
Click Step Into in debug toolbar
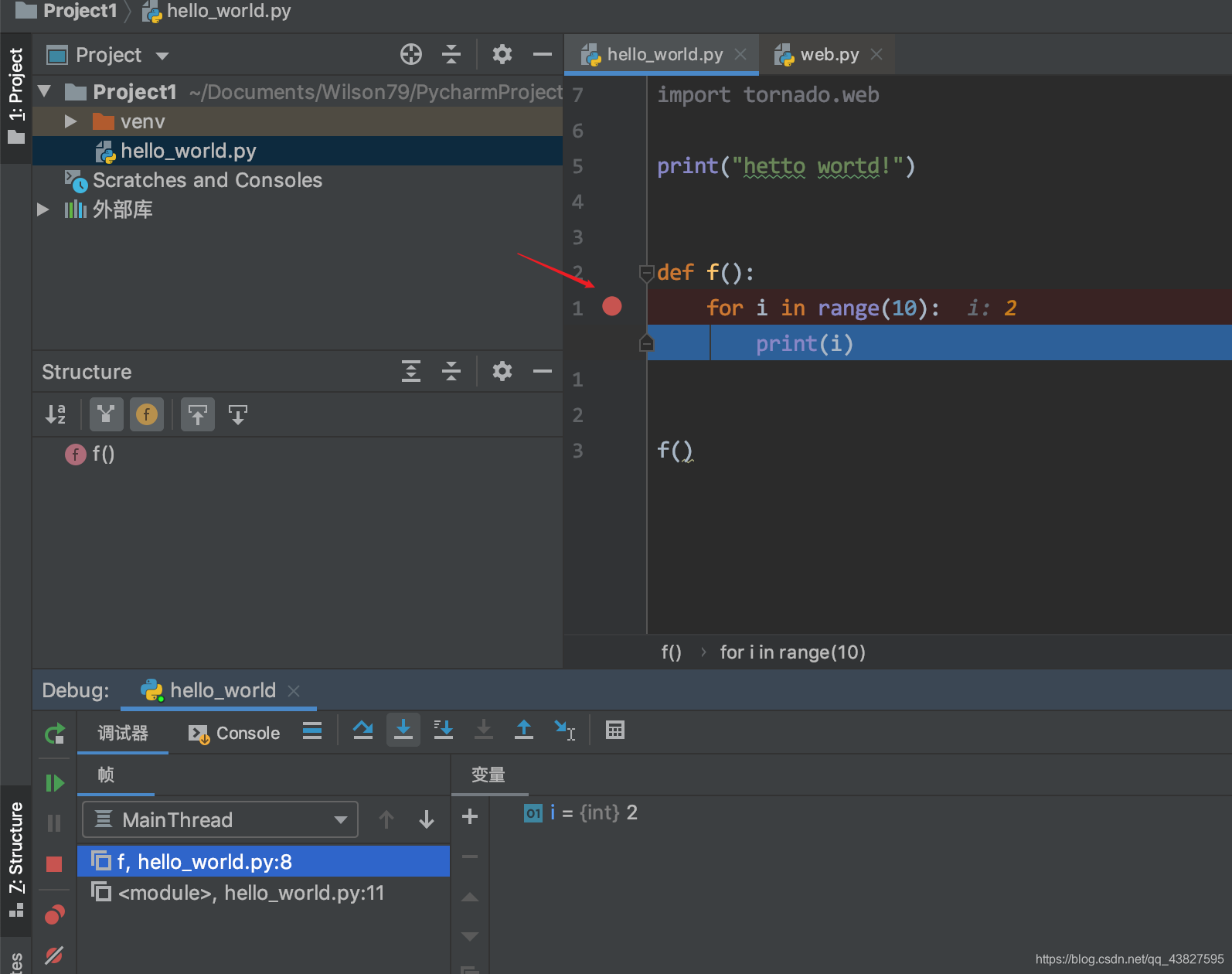pyautogui.click(x=403, y=730)
